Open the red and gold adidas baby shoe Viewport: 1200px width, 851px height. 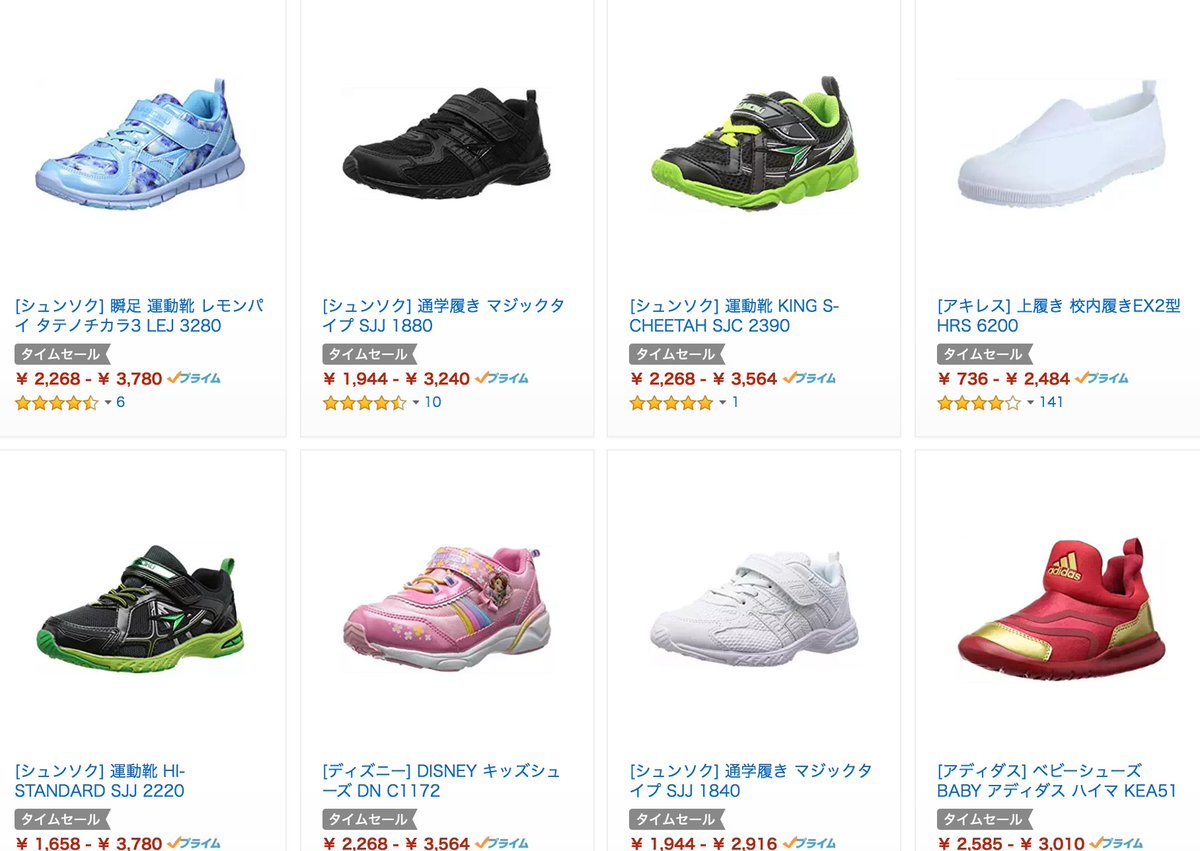point(1060,608)
